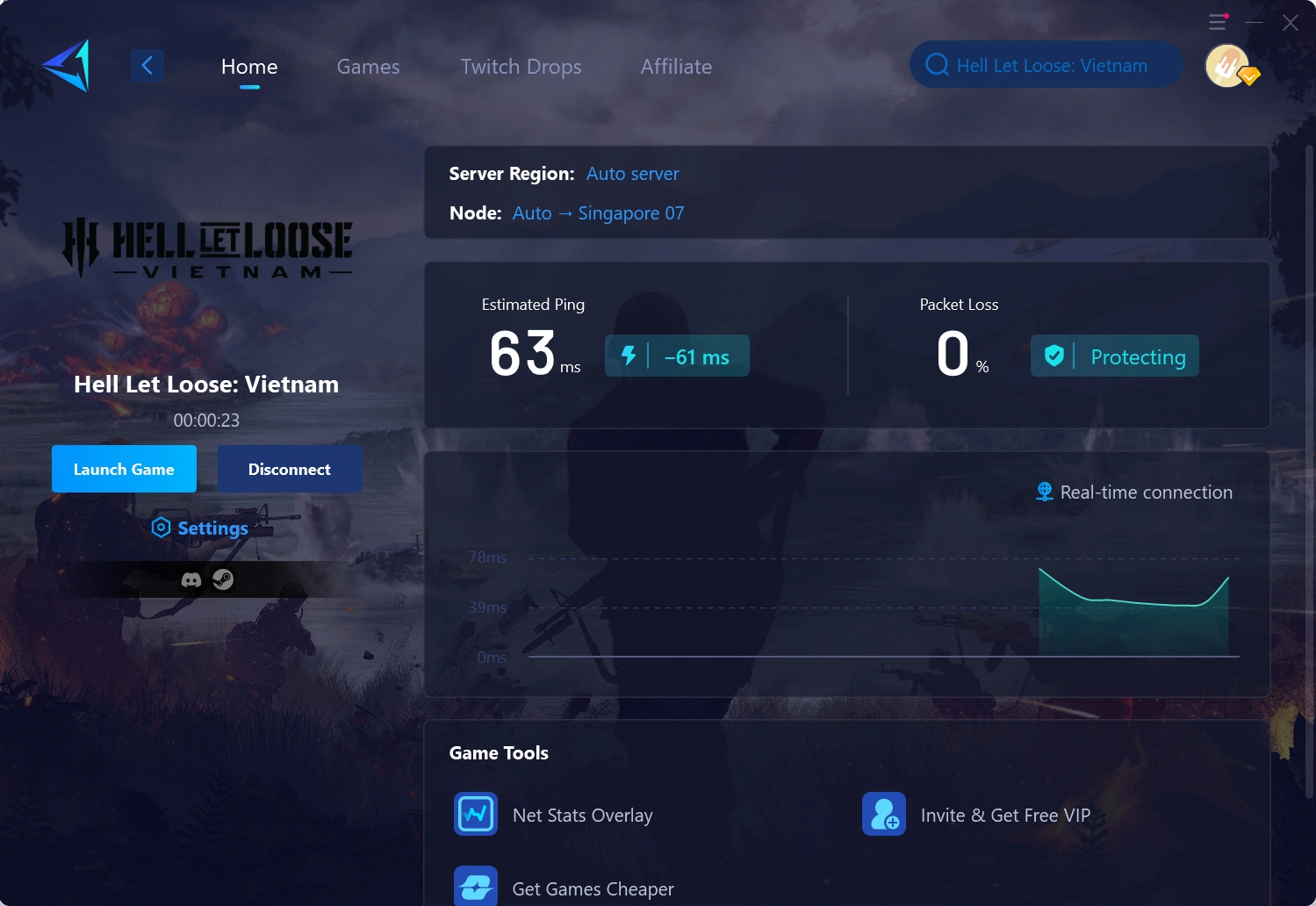Viewport: 1316px width, 906px height.
Task: Click the Net Stats Overlay label
Action: [x=583, y=816]
